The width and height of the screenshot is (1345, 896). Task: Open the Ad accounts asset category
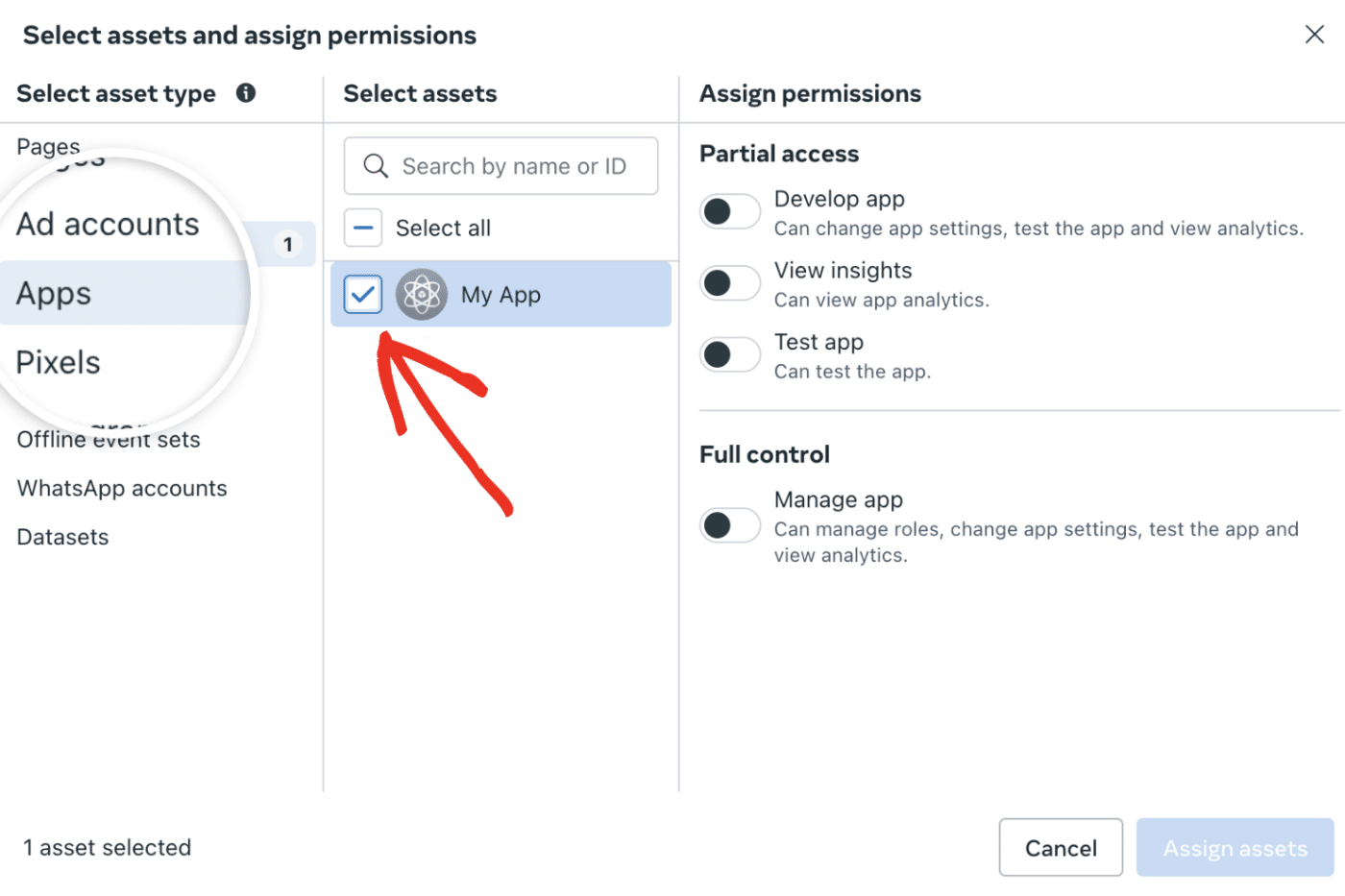click(109, 224)
